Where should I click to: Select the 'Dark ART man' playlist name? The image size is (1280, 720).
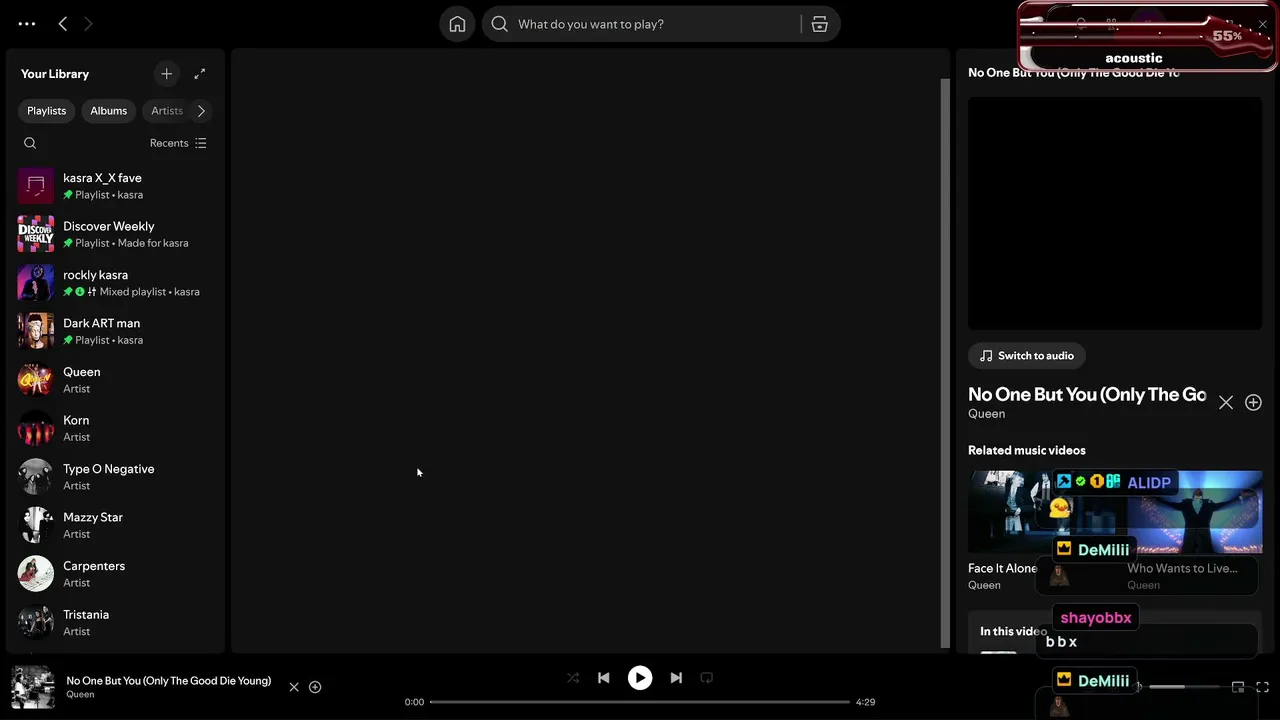(x=102, y=323)
